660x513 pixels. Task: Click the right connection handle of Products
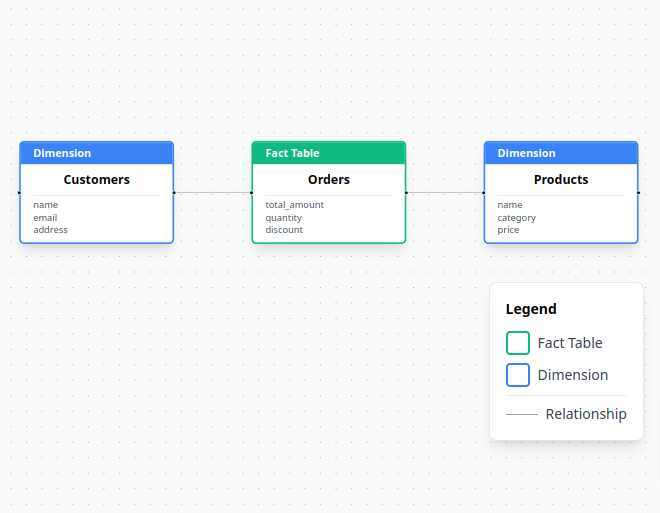638,192
